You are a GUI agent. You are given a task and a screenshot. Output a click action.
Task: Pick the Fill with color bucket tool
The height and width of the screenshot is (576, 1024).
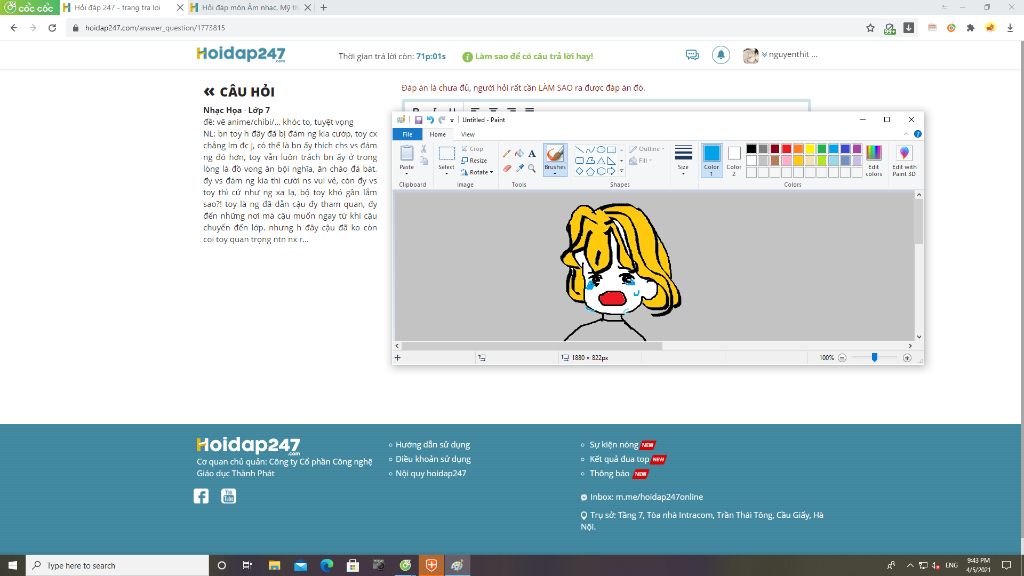[x=519, y=153]
